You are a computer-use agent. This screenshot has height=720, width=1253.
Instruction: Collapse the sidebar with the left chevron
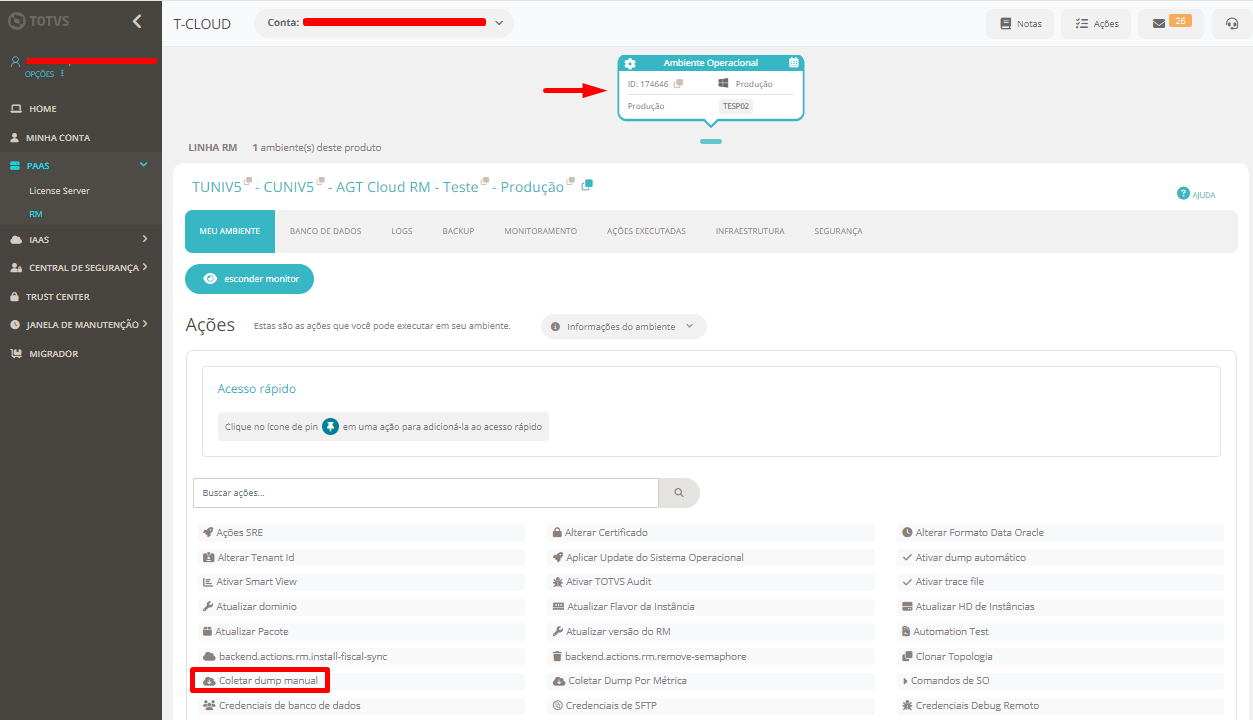tap(137, 21)
